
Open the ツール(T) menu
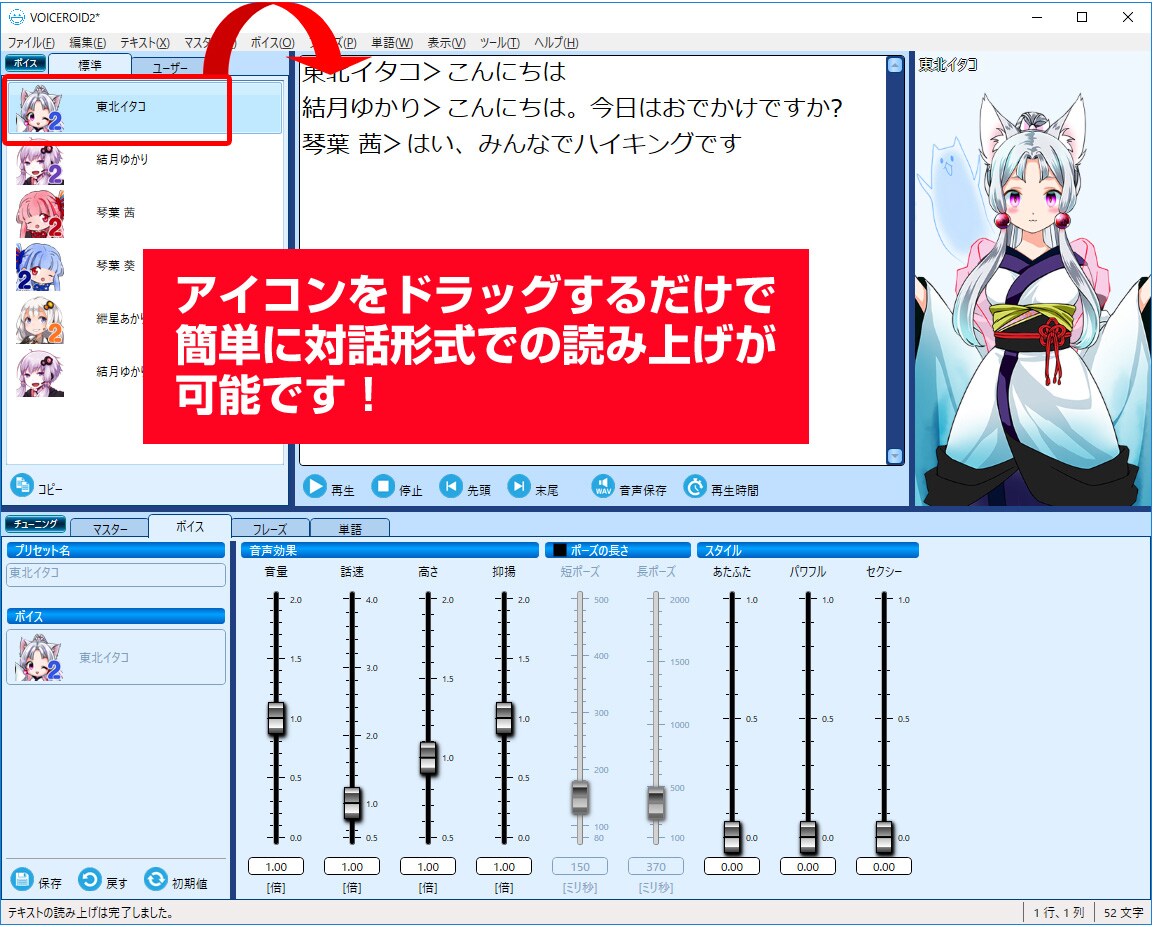point(500,43)
